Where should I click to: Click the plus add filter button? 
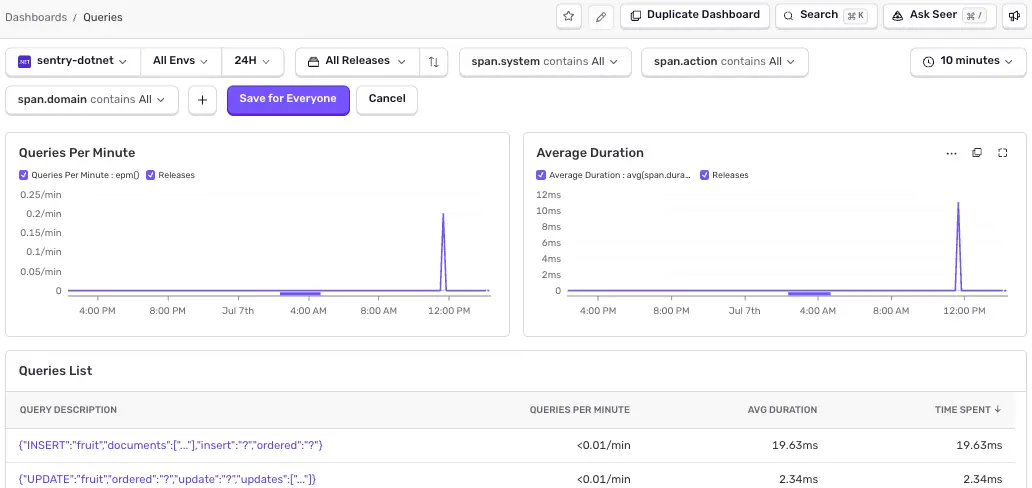(x=203, y=100)
